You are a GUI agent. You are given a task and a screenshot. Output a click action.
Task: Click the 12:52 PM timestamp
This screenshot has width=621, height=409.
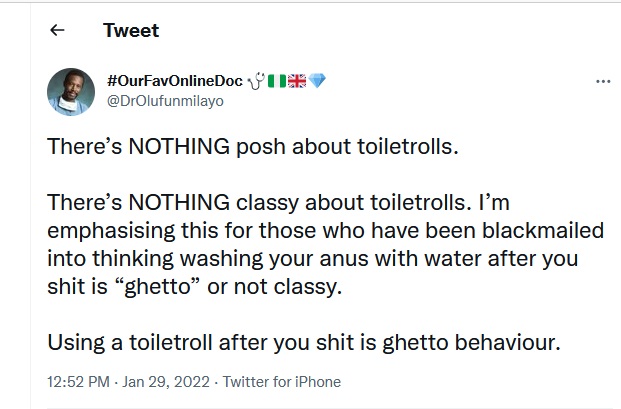[77, 382]
